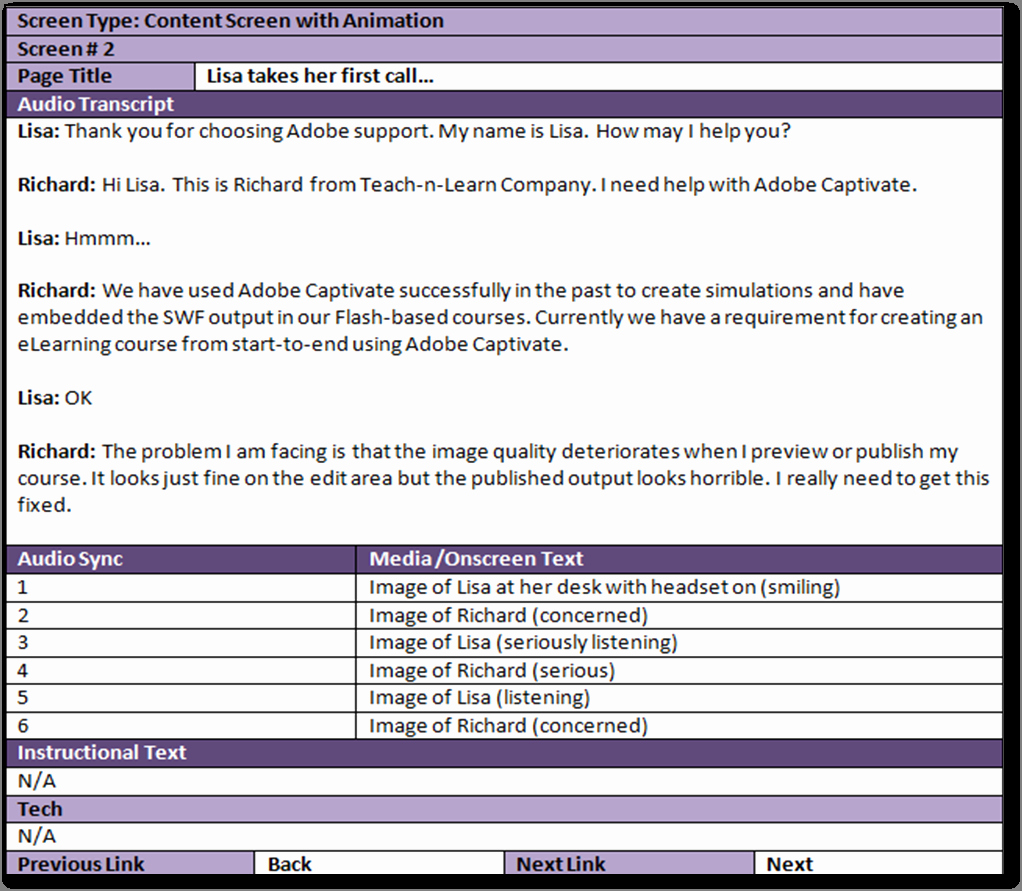Click Richard's 'Hi Lisa. This is Richard' line
1022x891 pixels.
point(467,185)
